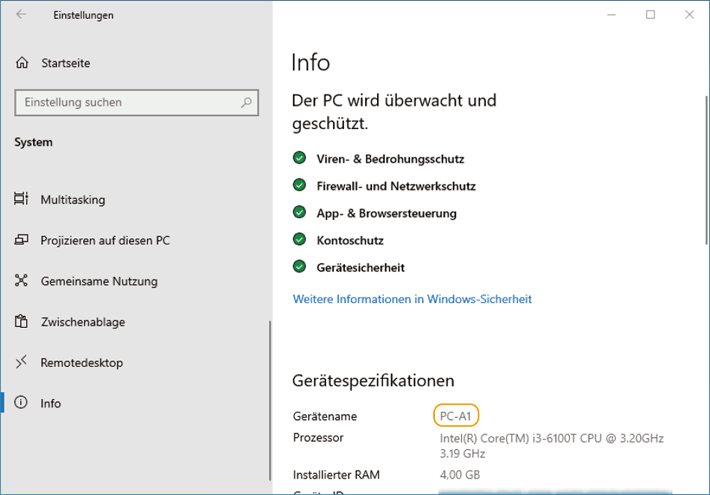710x495 pixels.
Task: Focus the Einstellung suchen search field
Action: 125,102
